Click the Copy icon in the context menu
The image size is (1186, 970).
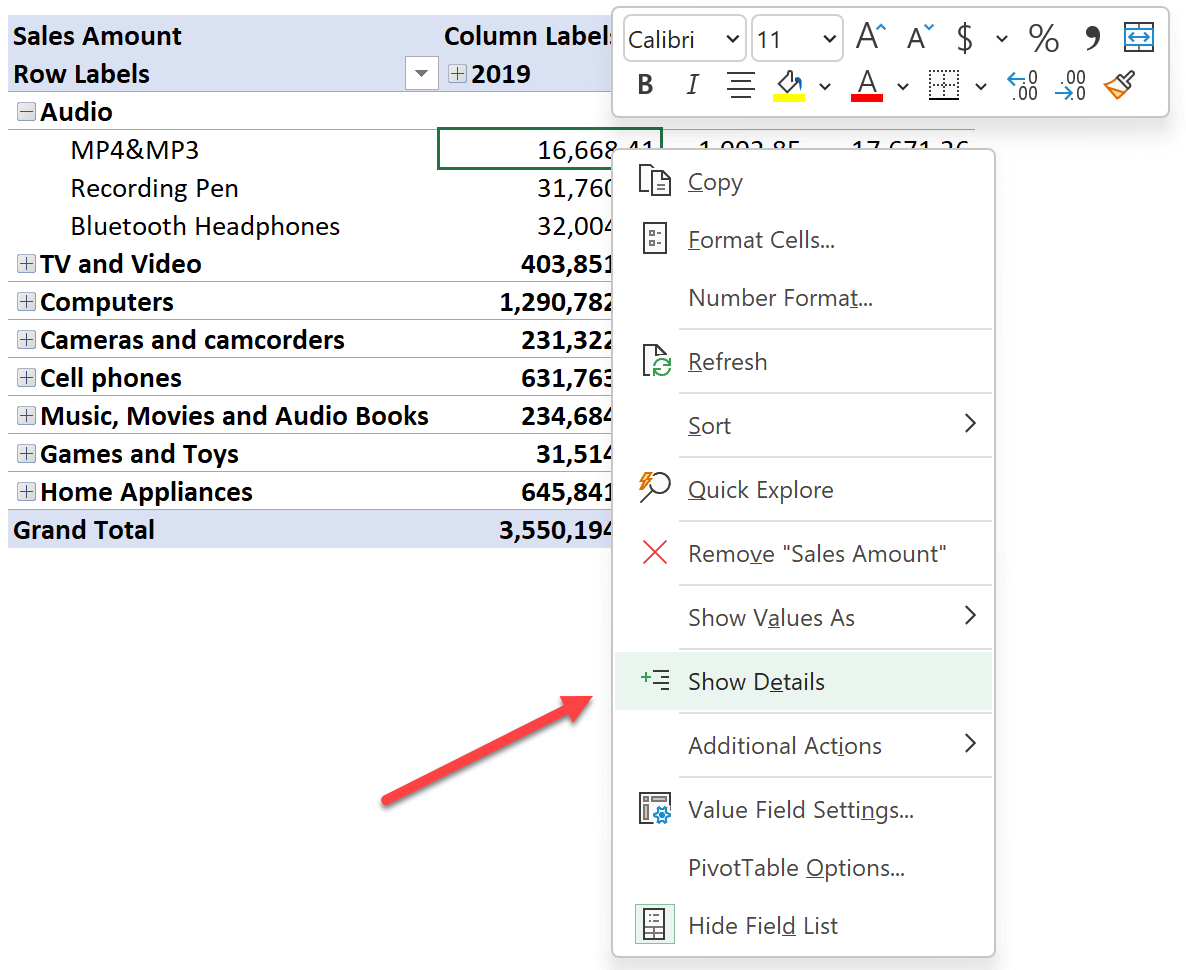[656, 180]
